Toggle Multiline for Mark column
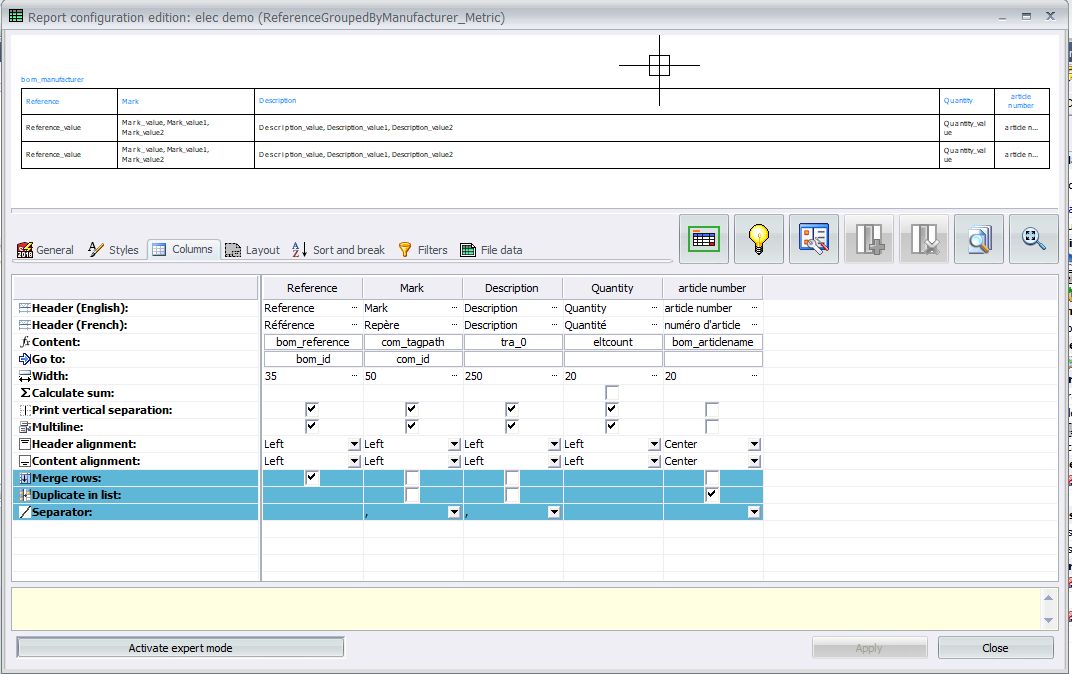1072x674 pixels. (x=412, y=427)
